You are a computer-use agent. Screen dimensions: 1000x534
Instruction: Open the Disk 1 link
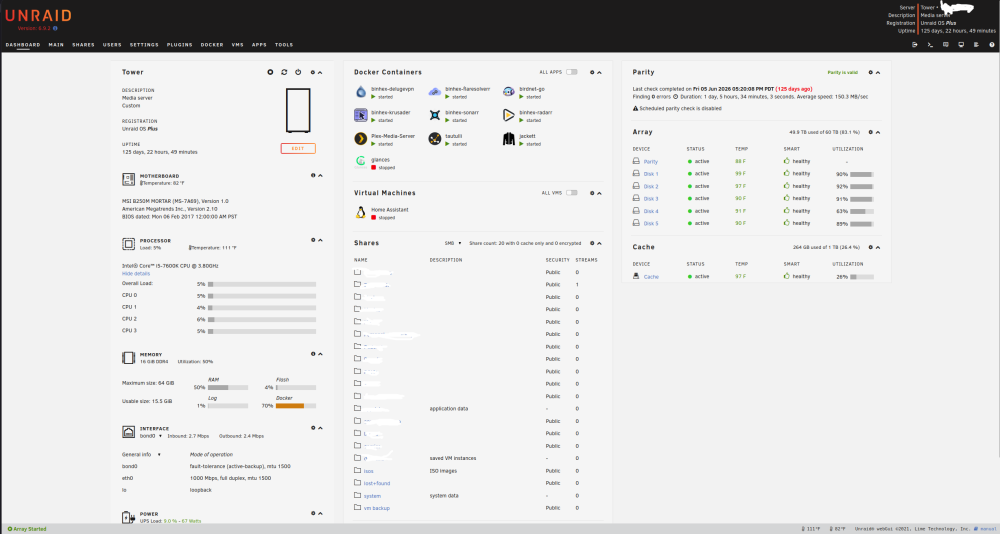[651, 174]
